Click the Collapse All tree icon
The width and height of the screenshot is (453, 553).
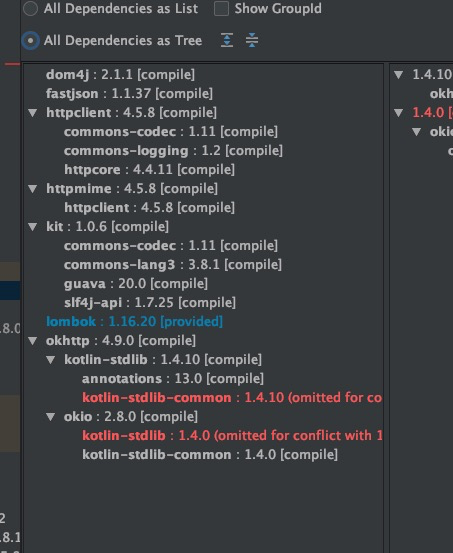252,40
